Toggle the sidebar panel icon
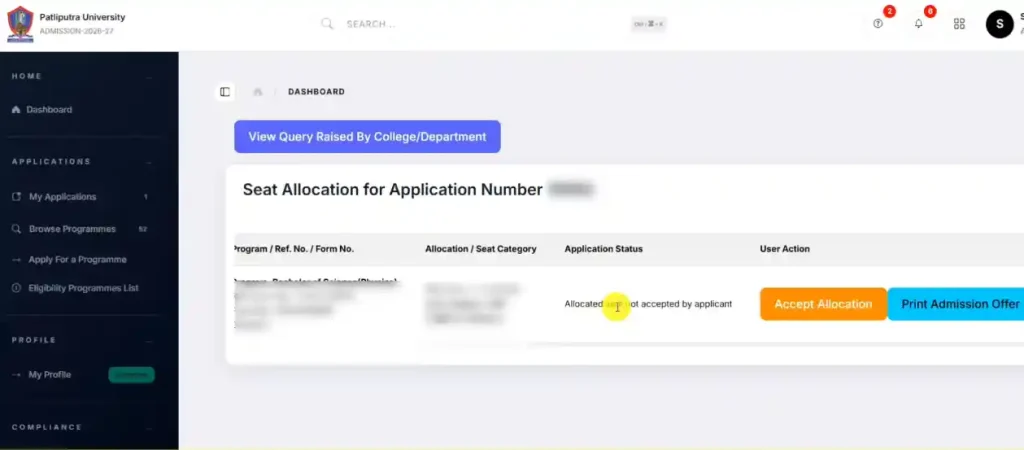The image size is (1024, 450). 225,92
